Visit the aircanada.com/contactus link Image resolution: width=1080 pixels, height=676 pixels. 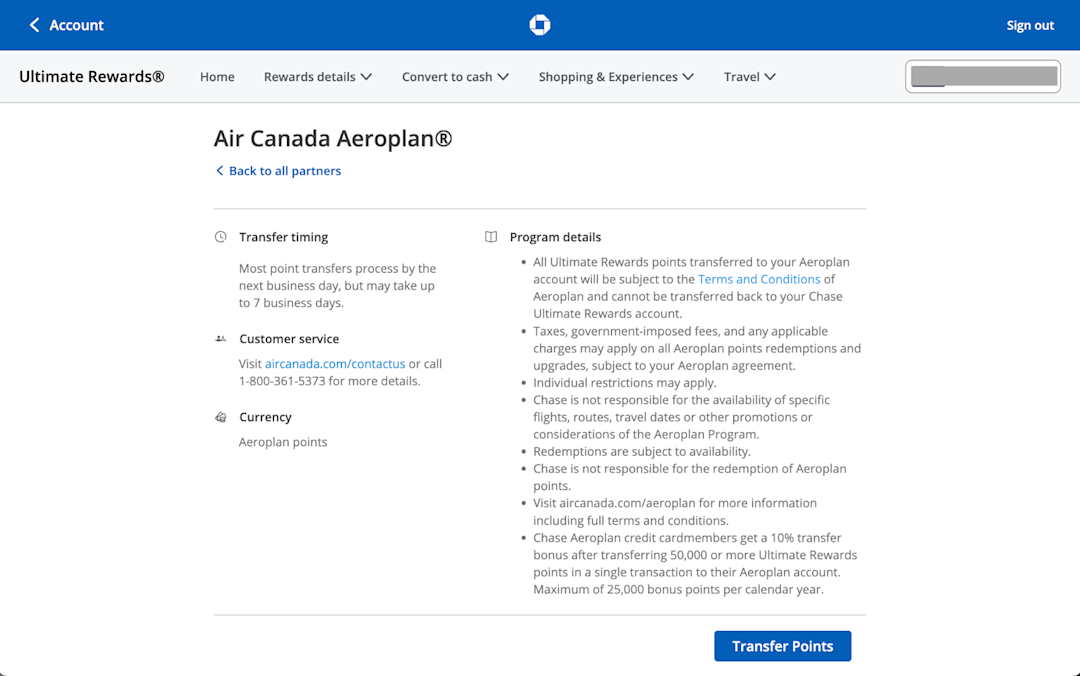pyautogui.click(x=335, y=364)
